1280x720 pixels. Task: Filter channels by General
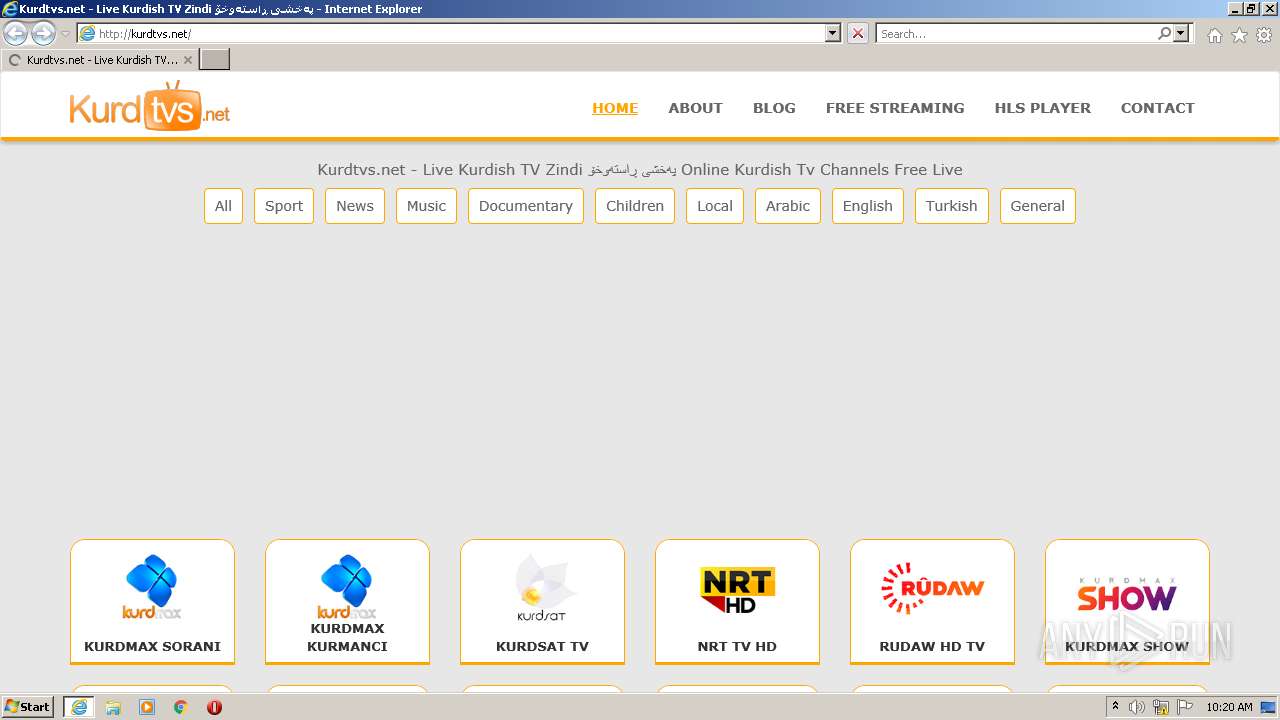point(1037,206)
